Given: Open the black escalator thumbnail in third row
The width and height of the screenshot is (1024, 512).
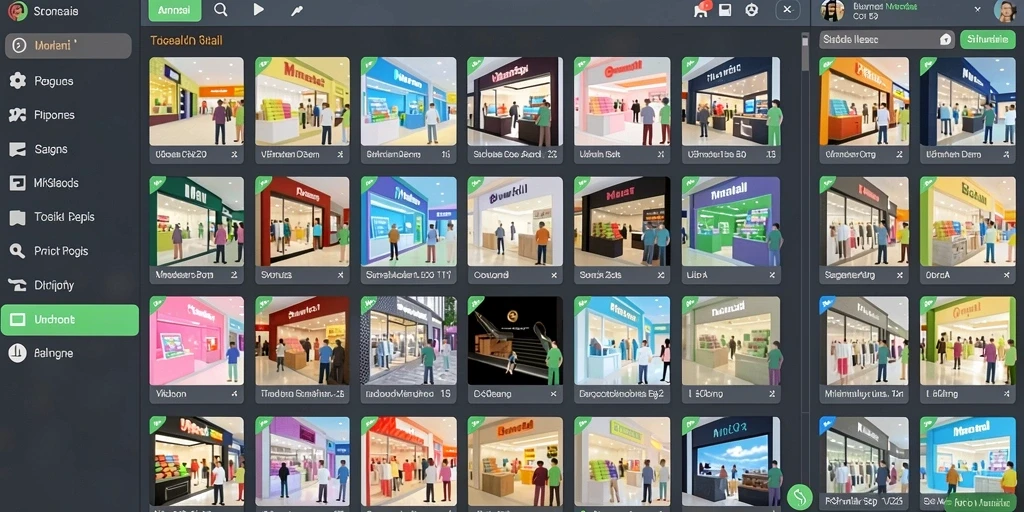Looking at the screenshot, I should (515, 341).
